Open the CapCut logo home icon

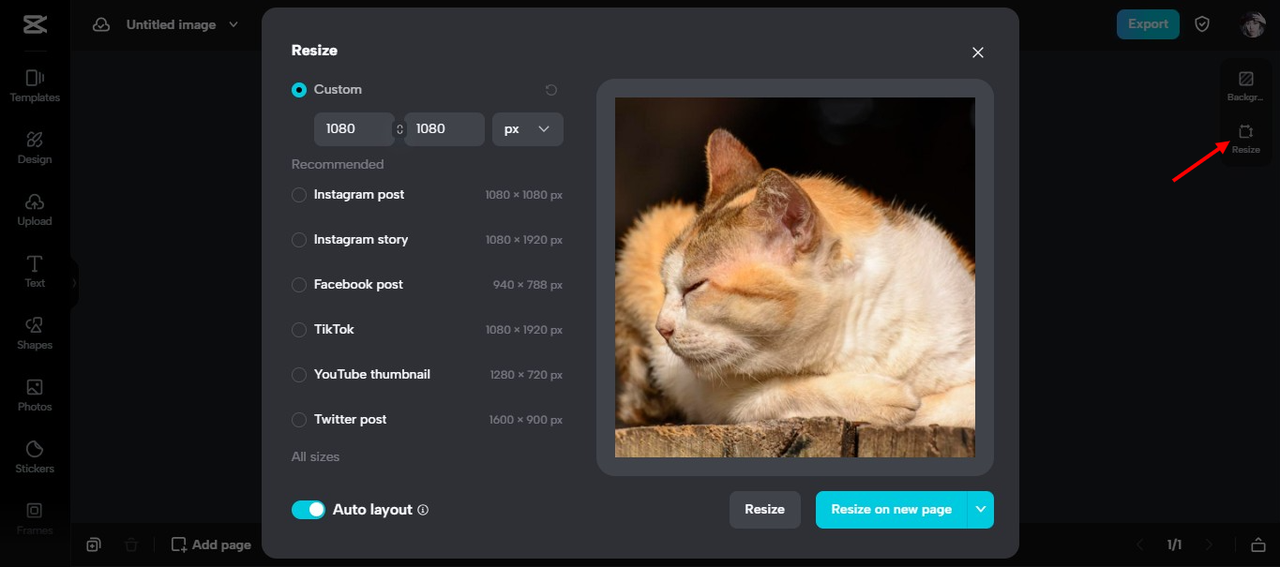(x=35, y=24)
